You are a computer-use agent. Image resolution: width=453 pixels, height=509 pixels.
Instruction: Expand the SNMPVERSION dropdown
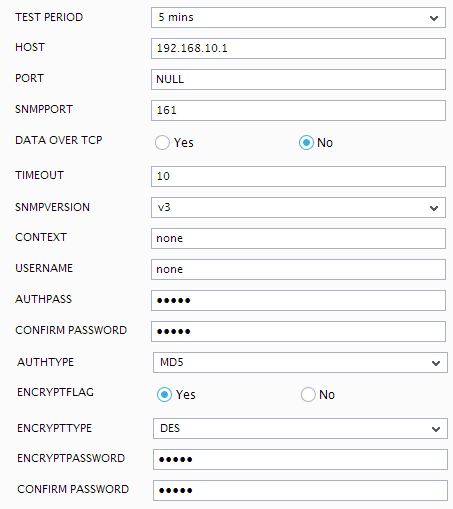298,207
